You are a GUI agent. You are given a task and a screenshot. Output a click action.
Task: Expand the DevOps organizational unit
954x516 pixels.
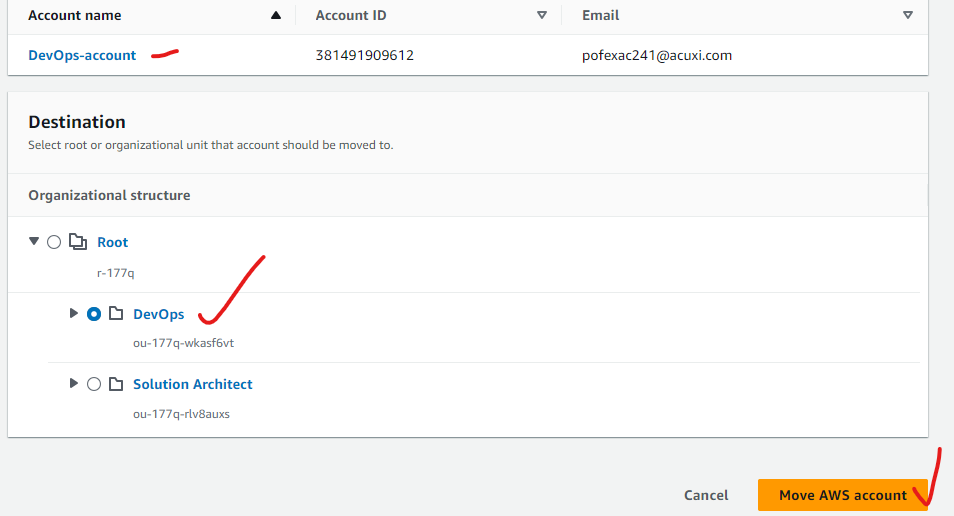[x=73, y=314]
